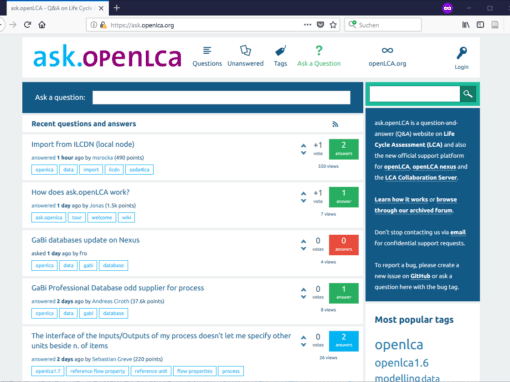Open the green '2 answers' box for ILCDN

[344, 149]
